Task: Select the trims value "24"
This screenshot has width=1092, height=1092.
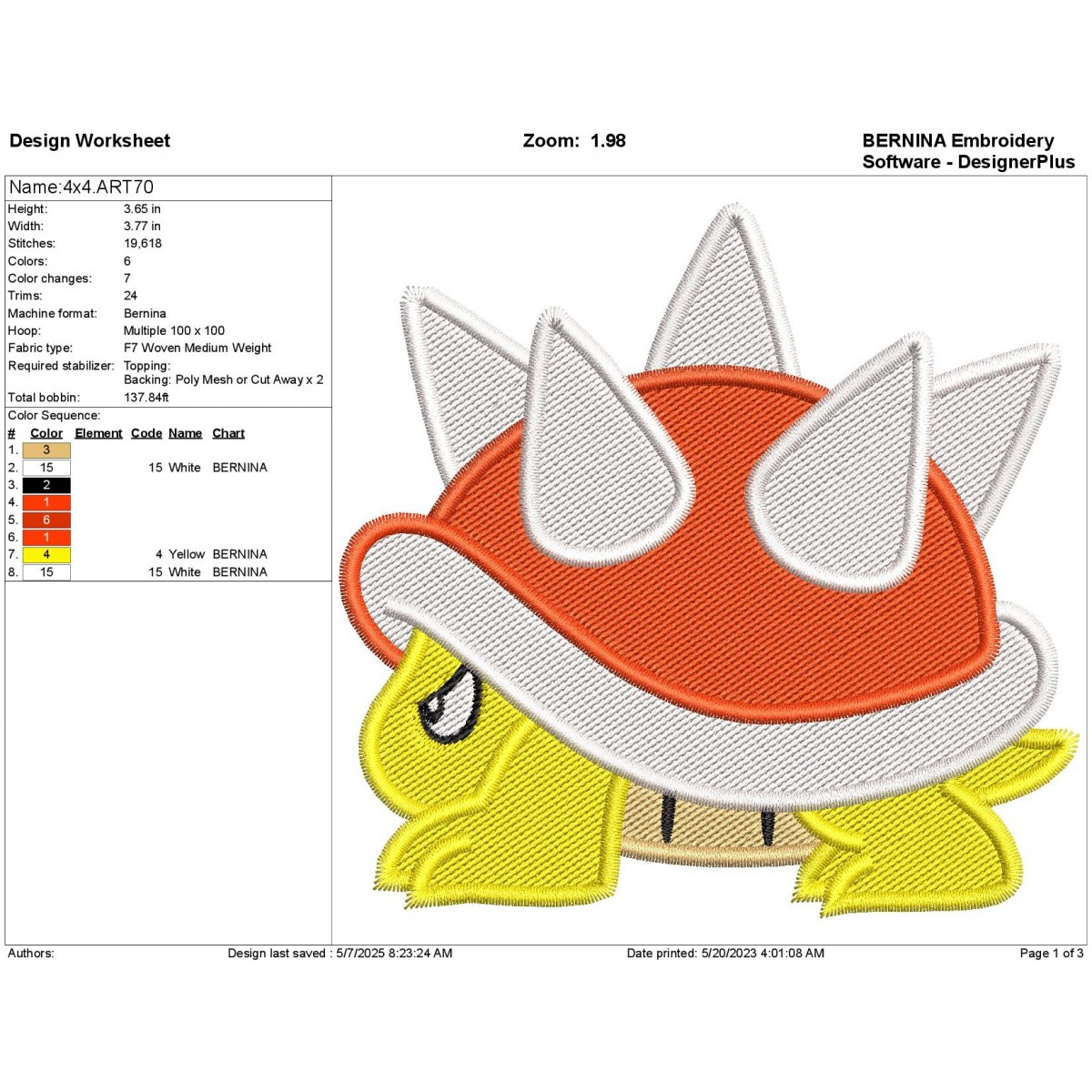Action: tap(131, 296)
